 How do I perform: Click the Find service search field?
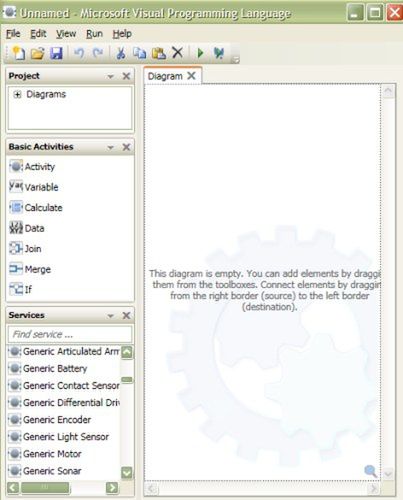pyautogui.click(x=70, y=334)
